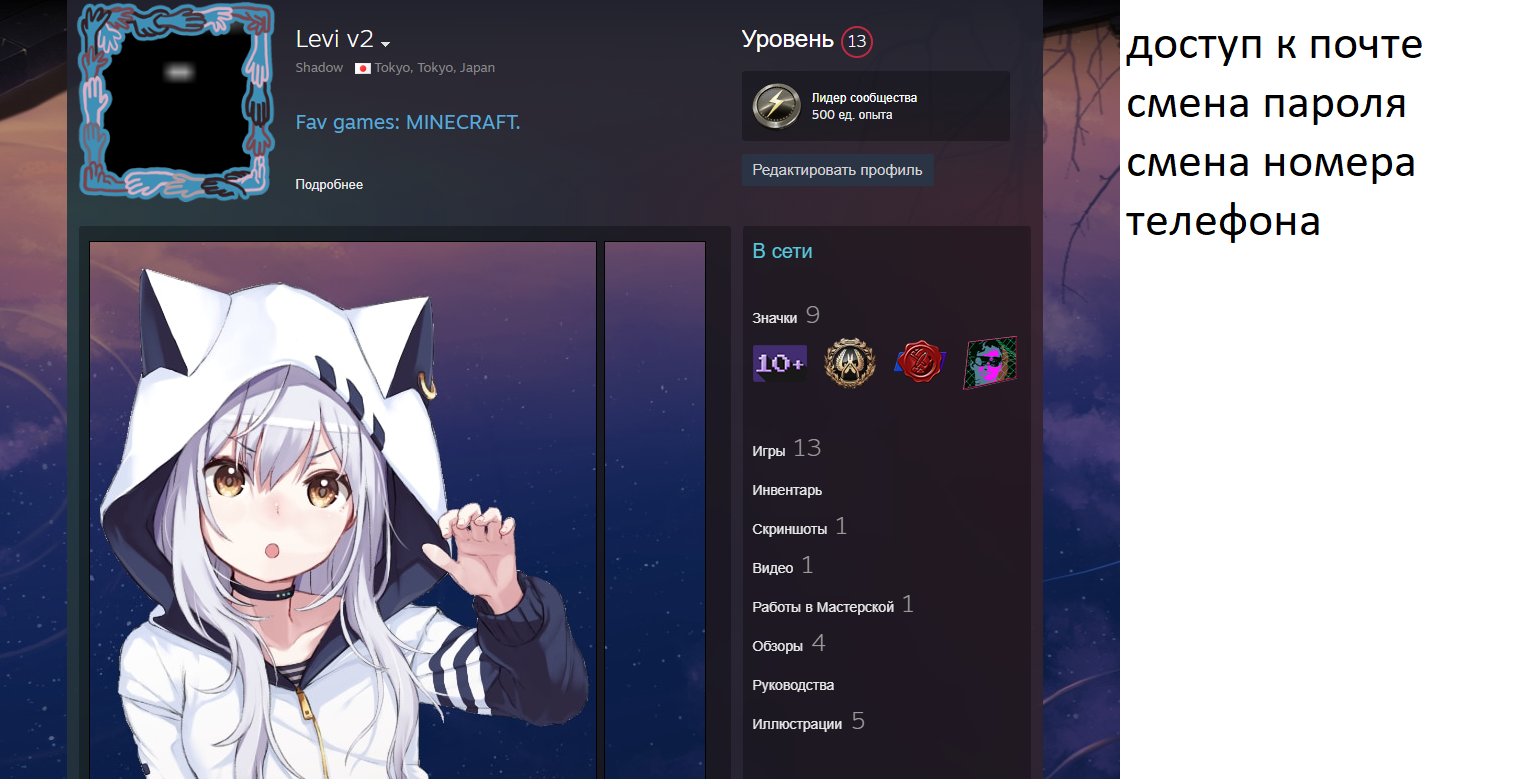
Task: Open the Значки badges section
Action: [775, 318]
